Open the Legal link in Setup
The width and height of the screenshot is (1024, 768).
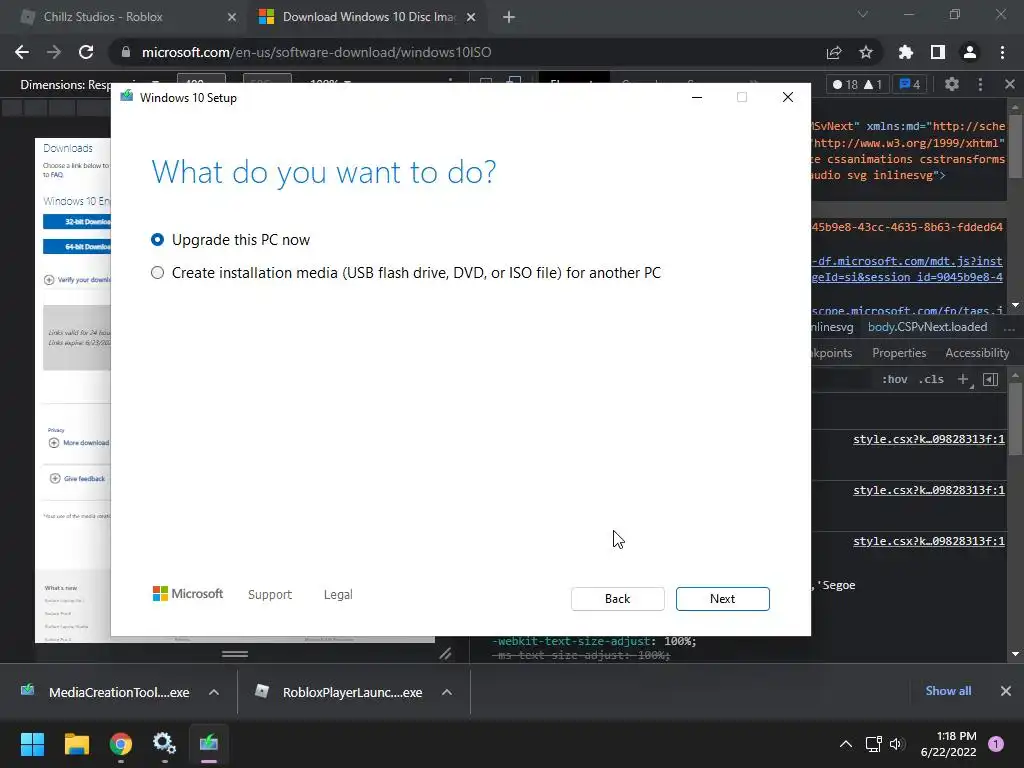click(338, 594)
